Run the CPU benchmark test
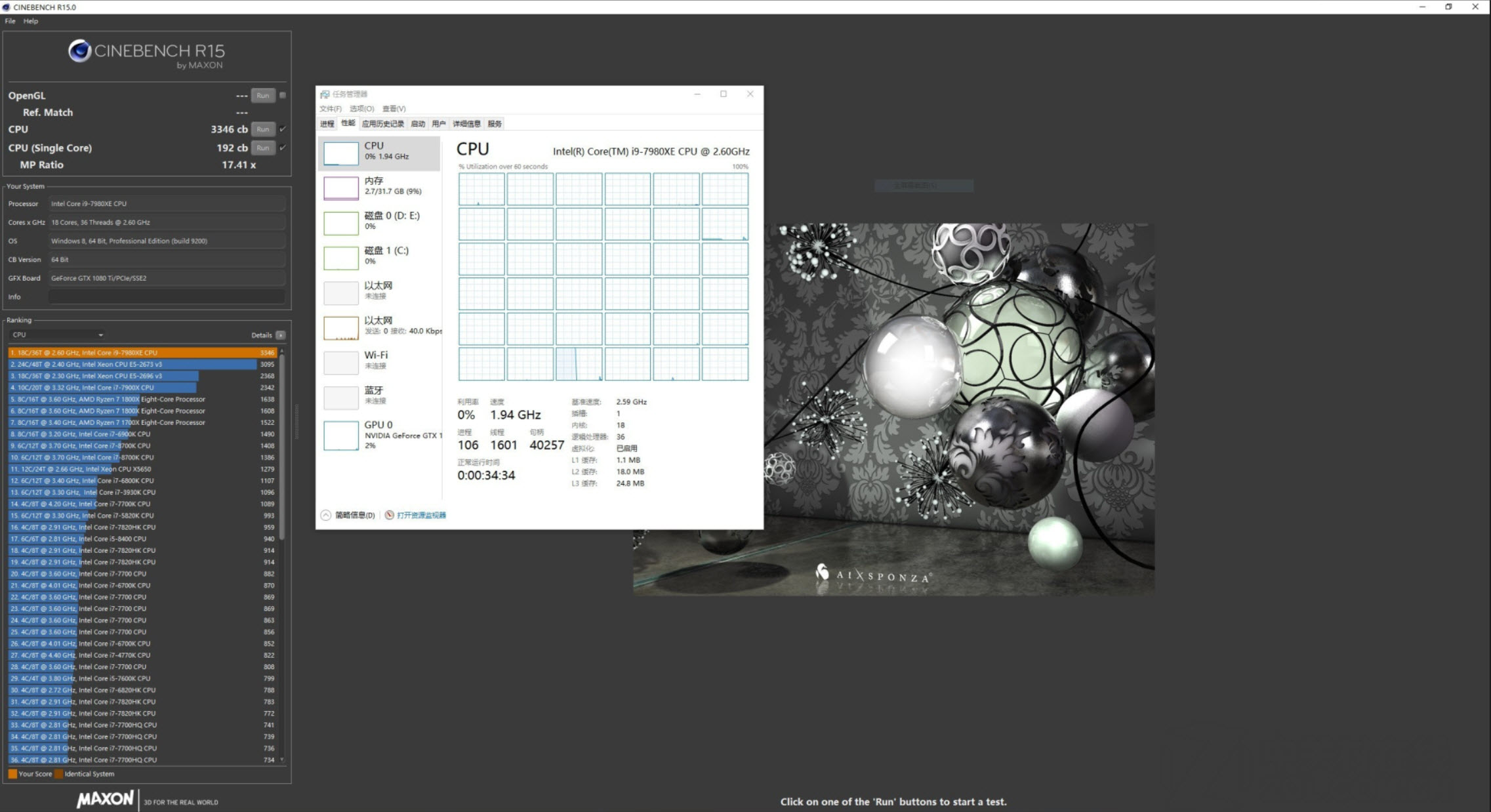Image resolution: width=1491 pixels, height=812 pixels. (262, 129)
